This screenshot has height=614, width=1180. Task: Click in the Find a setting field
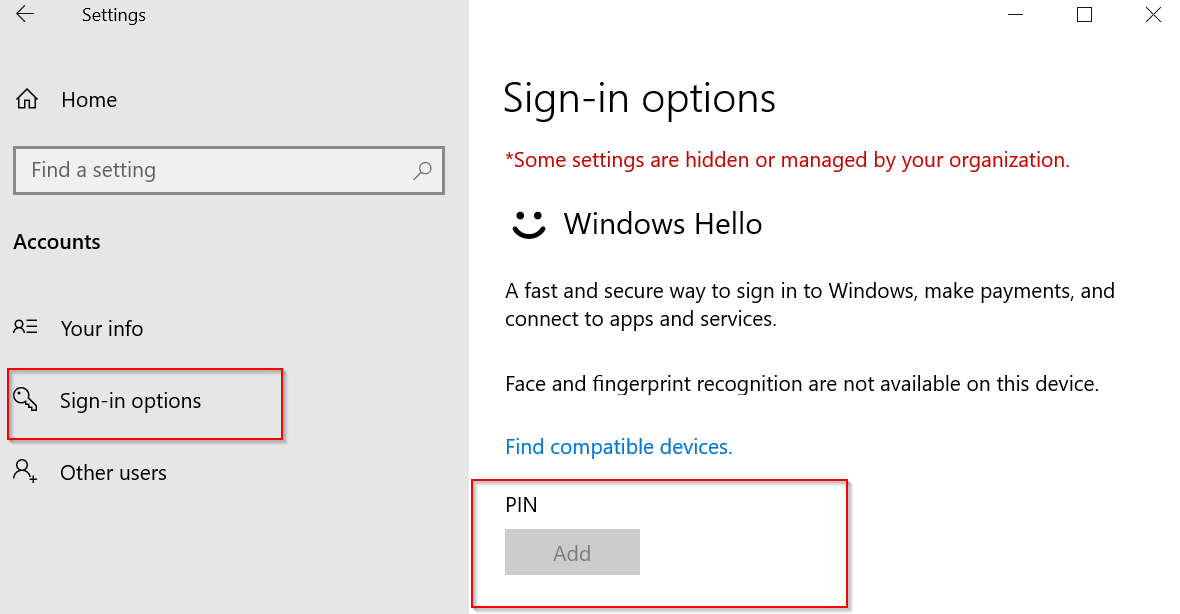pos(229,170)
